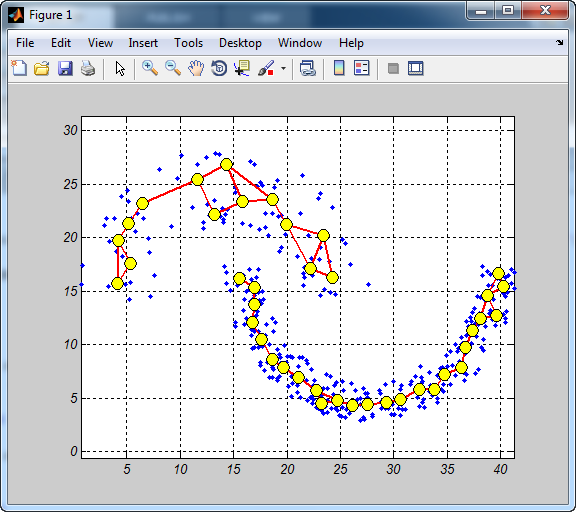Click the Link Plot toolbar icon

point(308,68)
